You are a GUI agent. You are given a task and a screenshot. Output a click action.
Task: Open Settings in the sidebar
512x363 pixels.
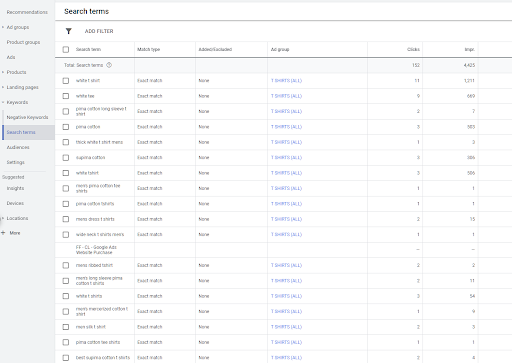click(x=16, y=162)
